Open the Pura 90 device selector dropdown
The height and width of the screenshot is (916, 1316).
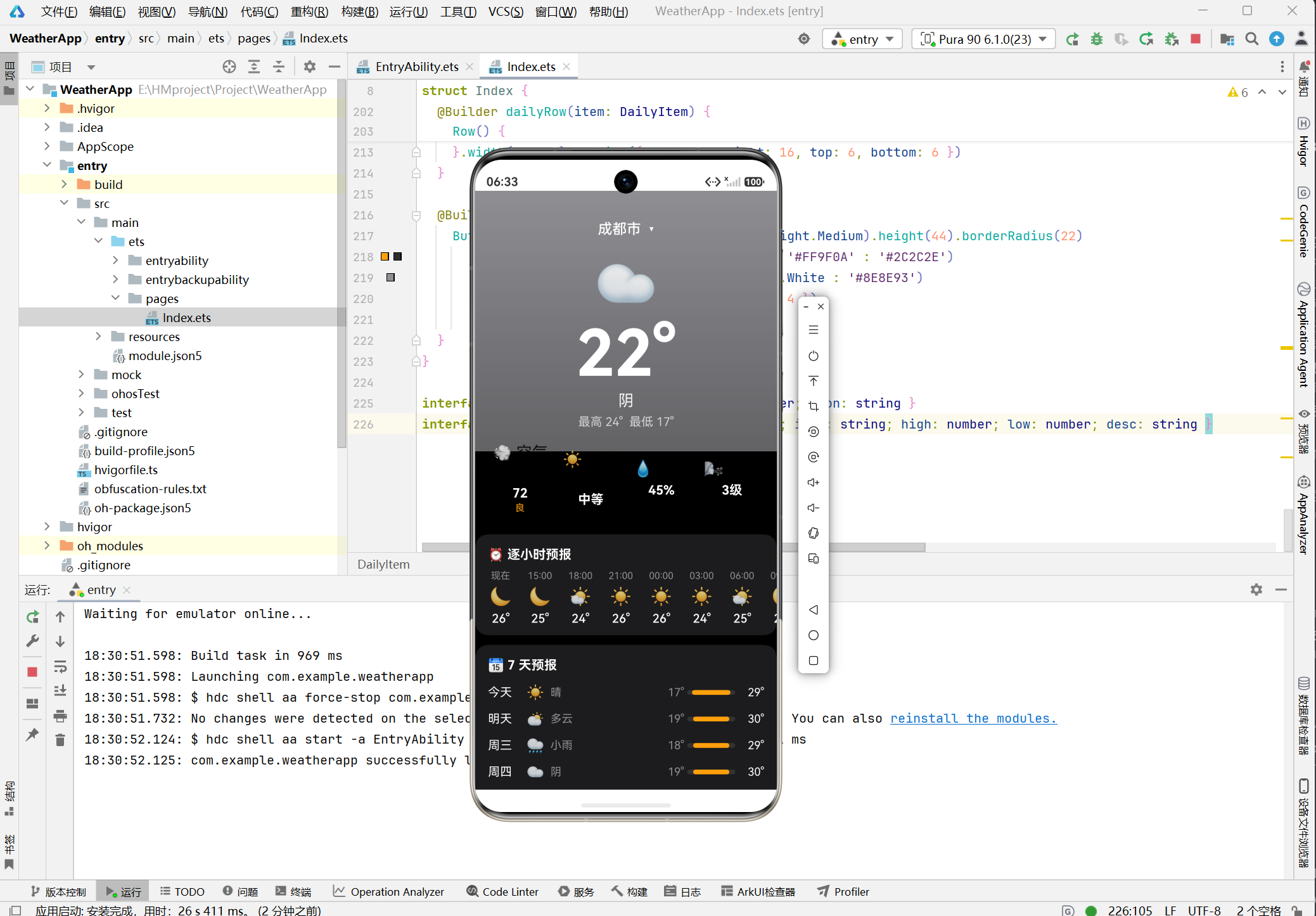(983, 39)
